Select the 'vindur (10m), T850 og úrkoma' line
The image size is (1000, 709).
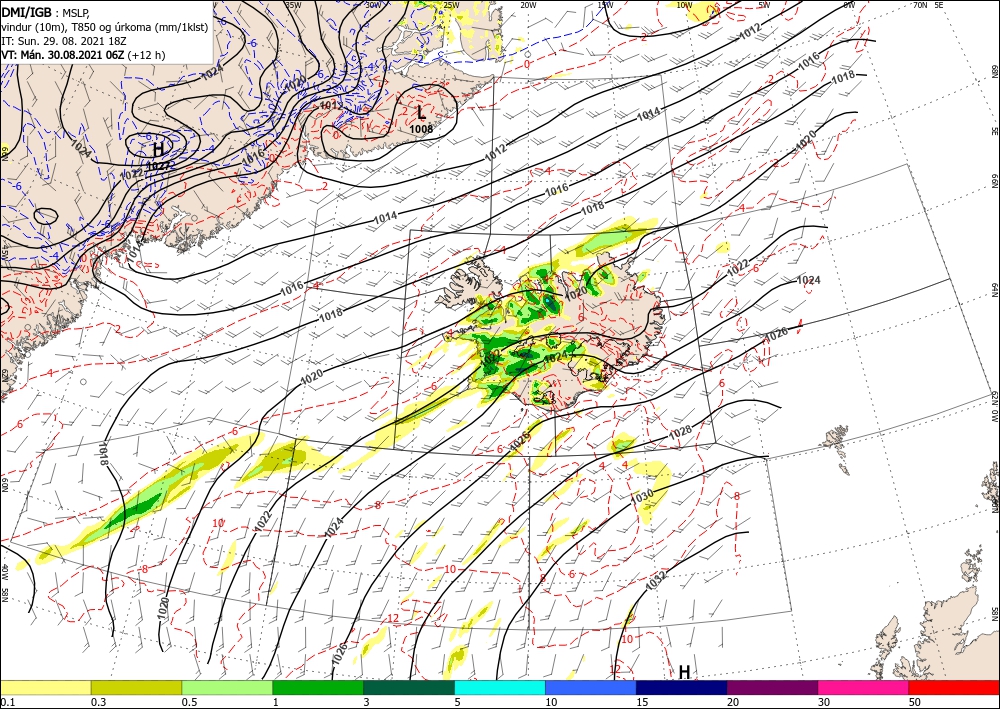click(104, 27)
